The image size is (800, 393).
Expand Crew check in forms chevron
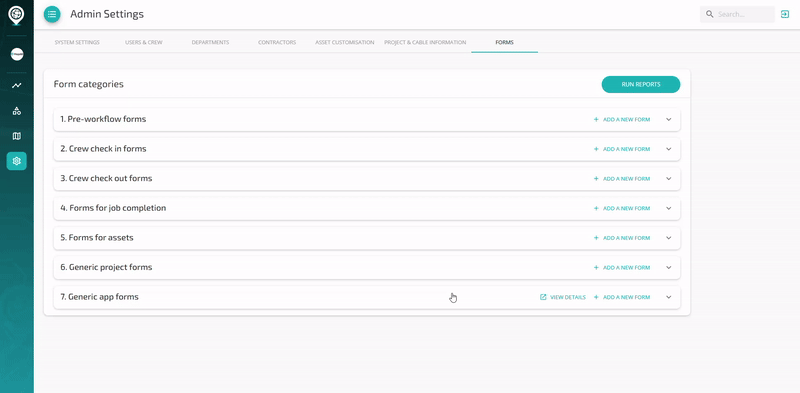(669, 149)
